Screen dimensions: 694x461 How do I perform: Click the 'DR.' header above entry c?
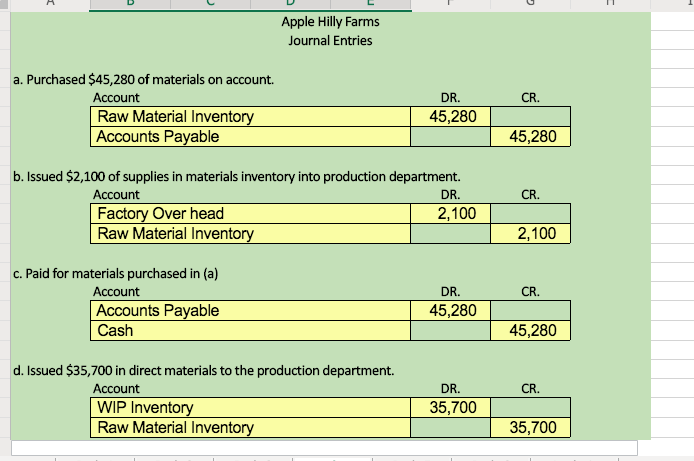point(451,292)
